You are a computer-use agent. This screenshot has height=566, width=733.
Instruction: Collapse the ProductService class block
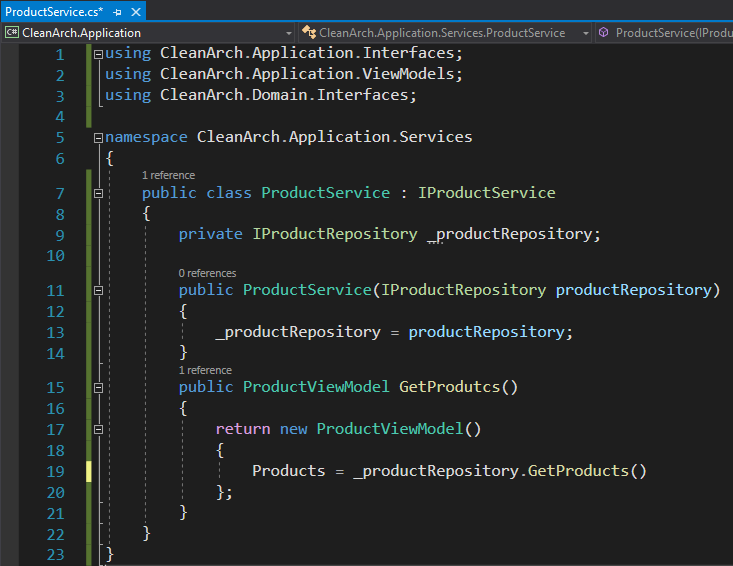tap(98, 193)
